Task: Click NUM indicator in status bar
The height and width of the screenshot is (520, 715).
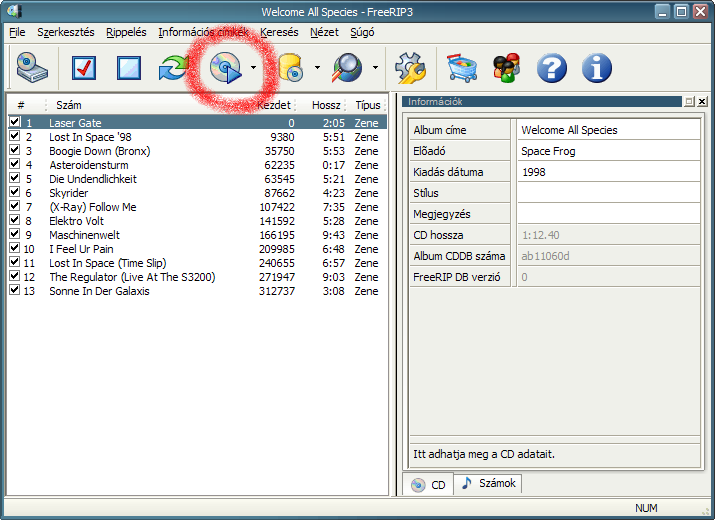Action: point(646,508)
